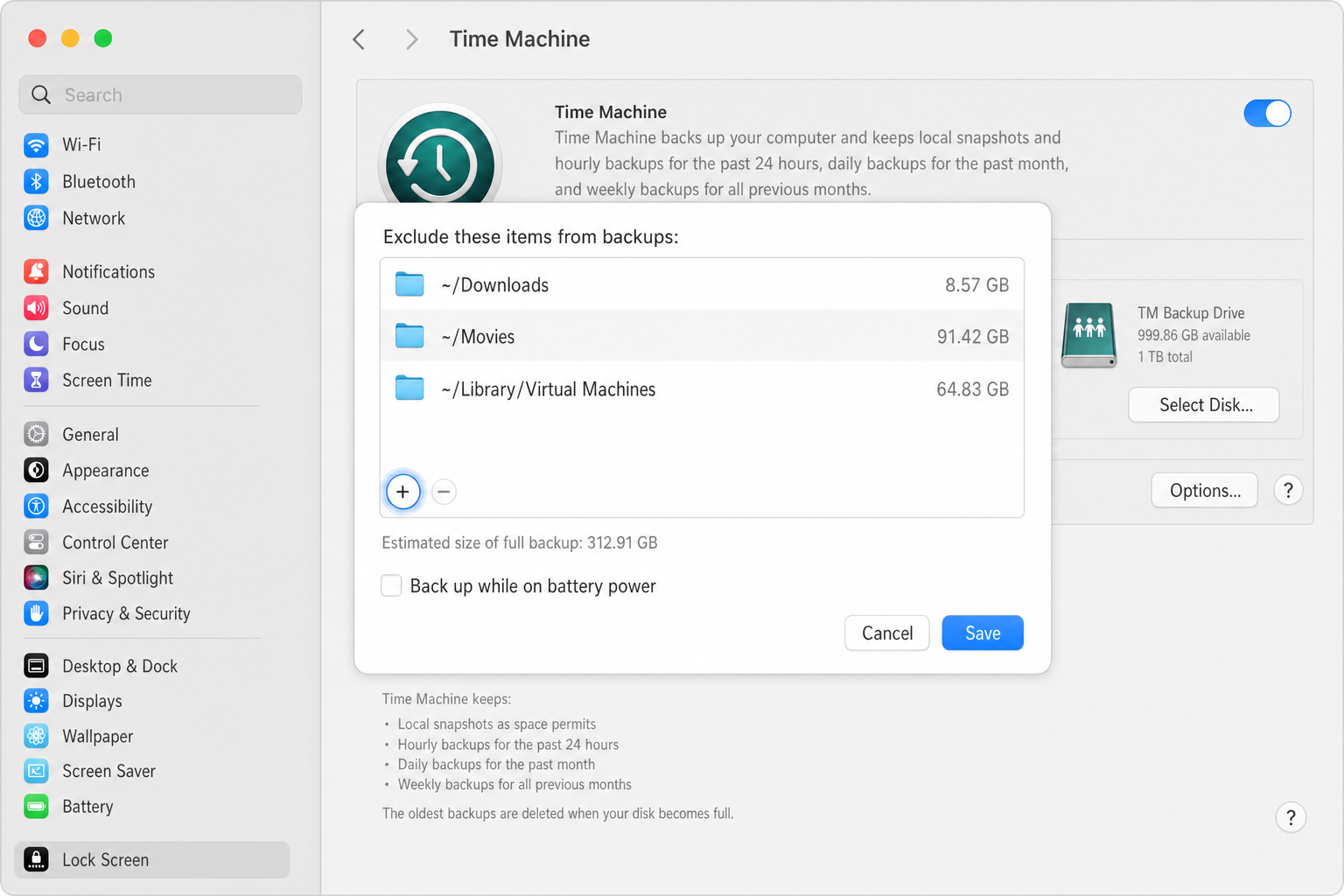Go forward with the right chevron
The image size is (1344, 896).
click(x=411, y=39)
